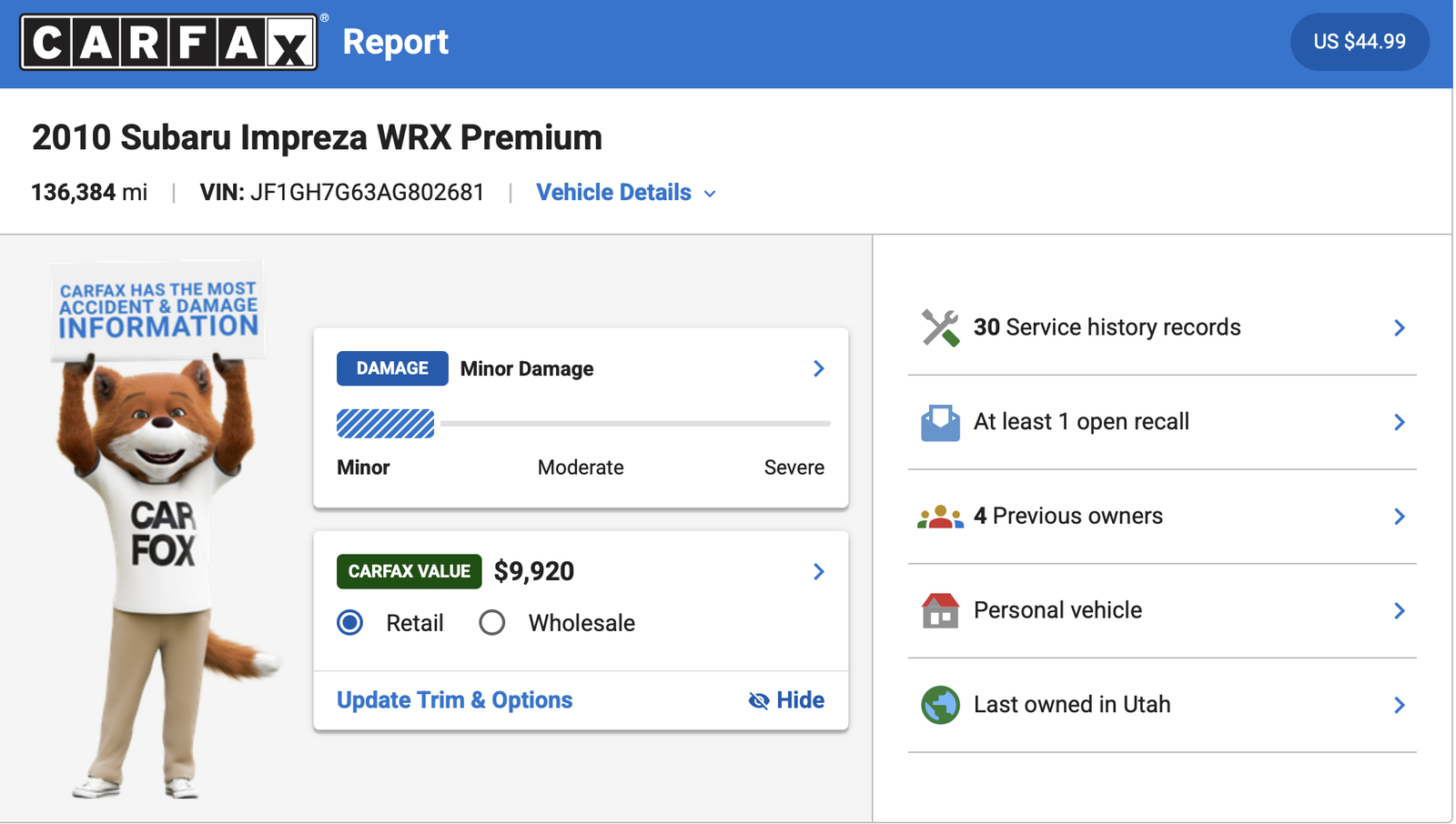Image resolution: width=1456 pixels, height=824 pixels.
Task: Click the globe icon for last owned location
Action: click(x=940, y=705)
